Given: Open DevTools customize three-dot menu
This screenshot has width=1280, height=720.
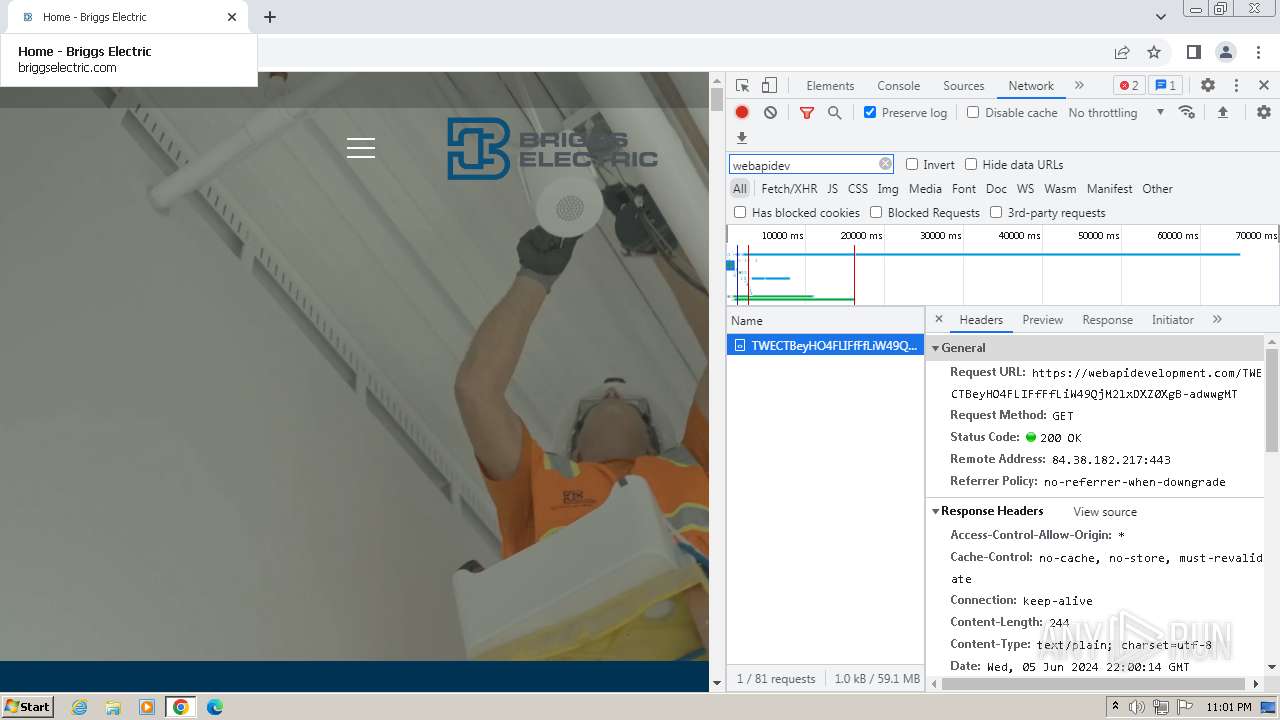Looking at the screenshot, I should click(x=1236, y=86).
